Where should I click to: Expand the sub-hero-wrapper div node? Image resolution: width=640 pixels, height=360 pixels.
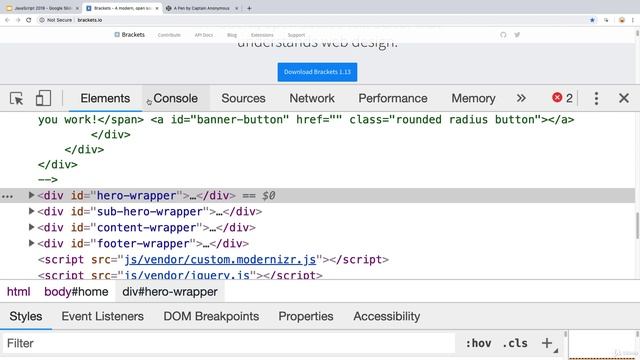coord(31,211)
